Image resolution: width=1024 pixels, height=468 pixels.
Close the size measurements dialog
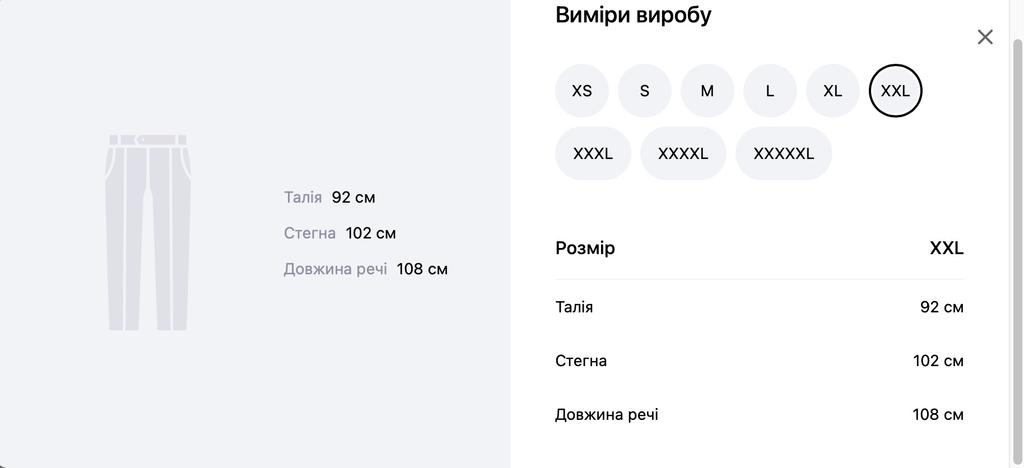pyautogui.click(x=985, y=37)
